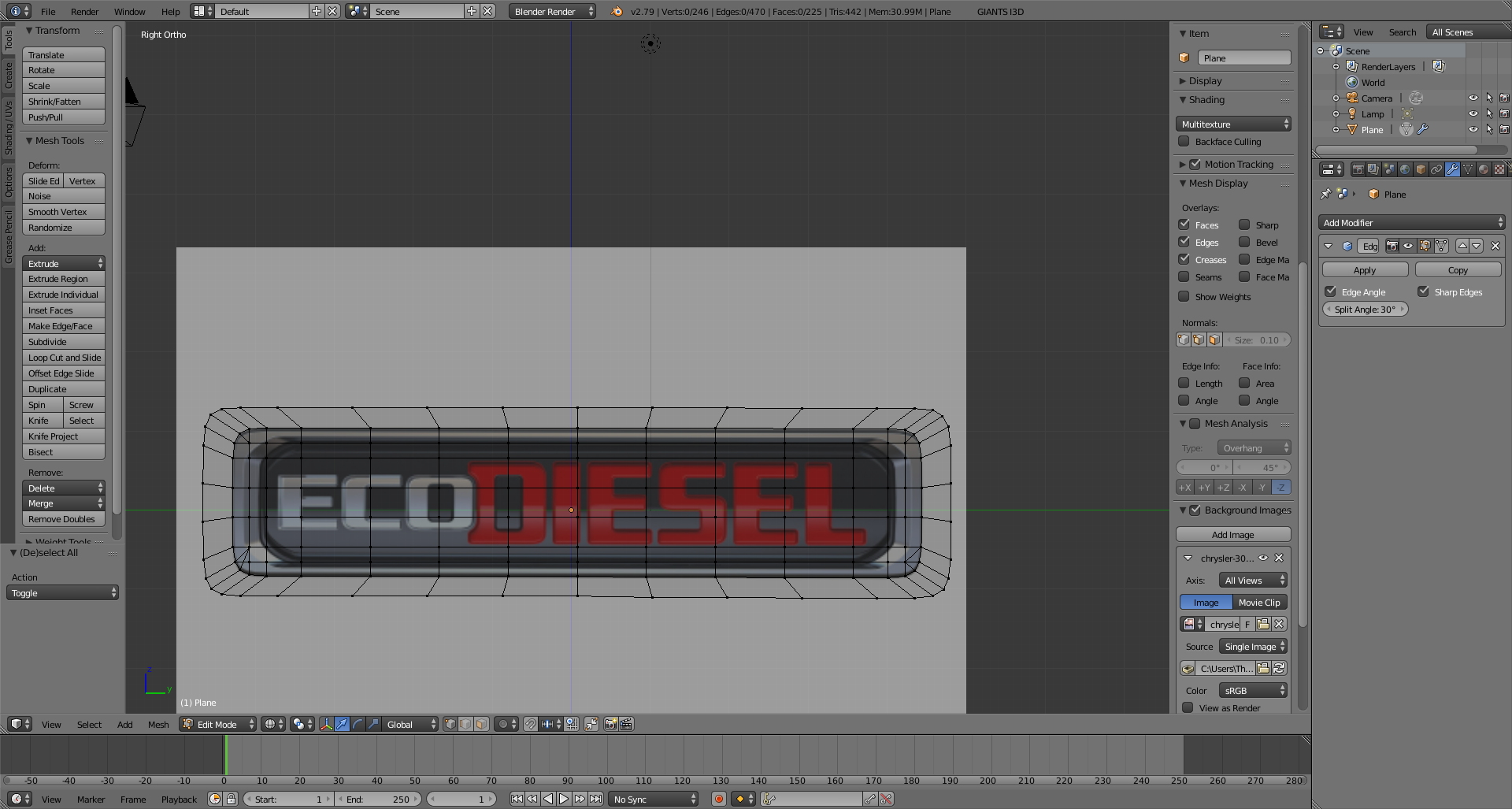Click the Add Image button
The width and height of the screenshot is (1512, 809).
pos(1233,534)
